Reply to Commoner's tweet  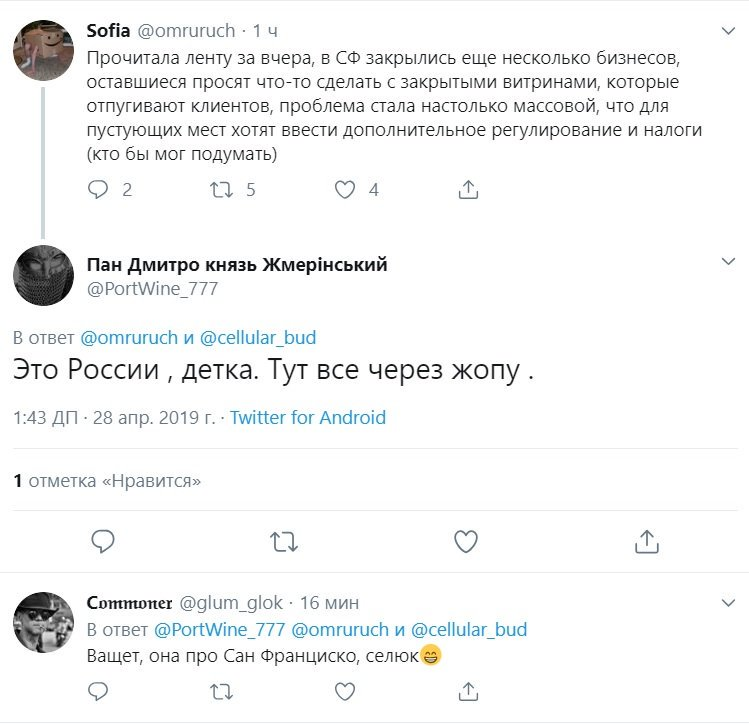[x=99, y=691]
